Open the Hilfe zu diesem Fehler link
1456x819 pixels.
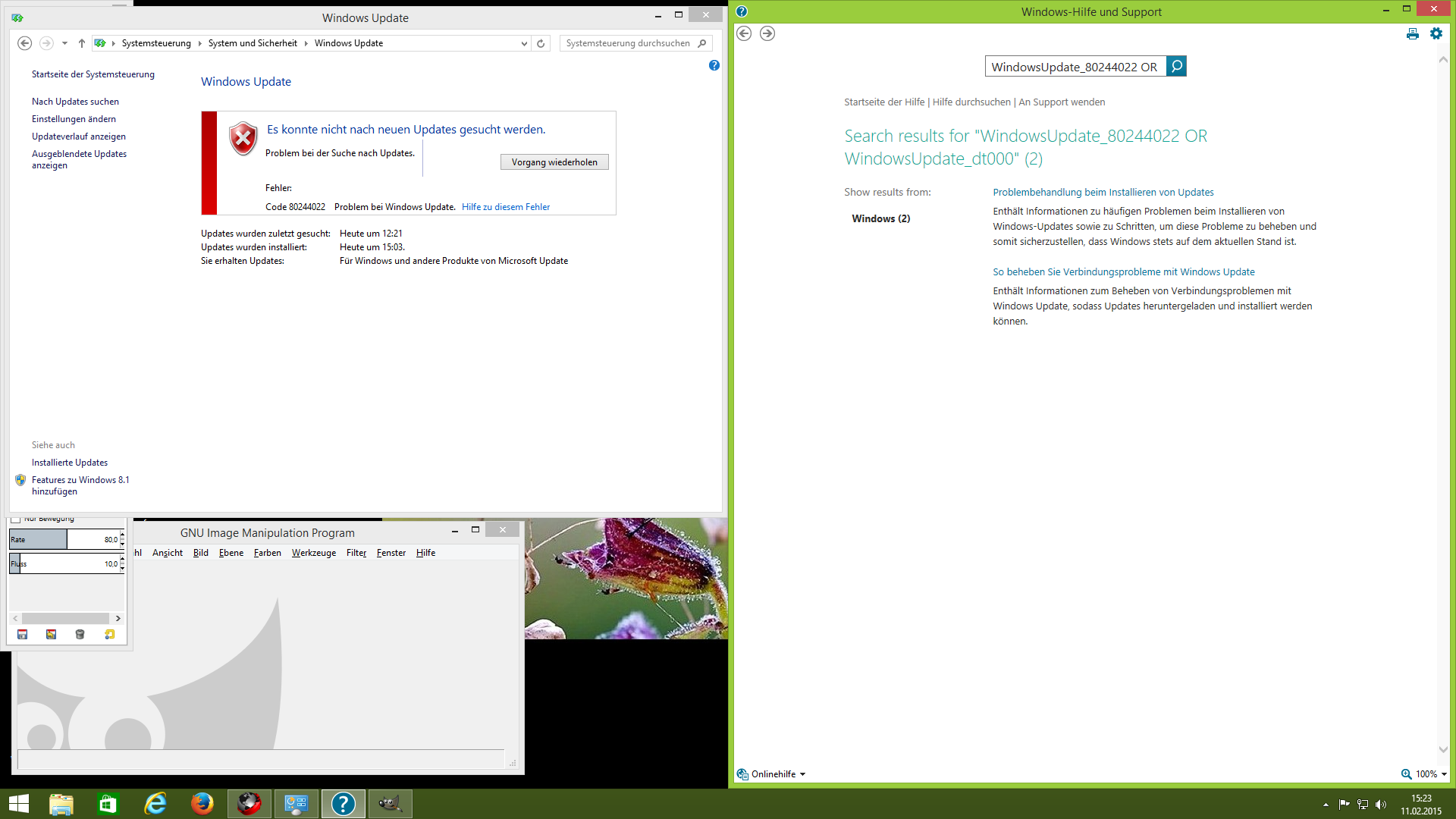click(505, 207)
